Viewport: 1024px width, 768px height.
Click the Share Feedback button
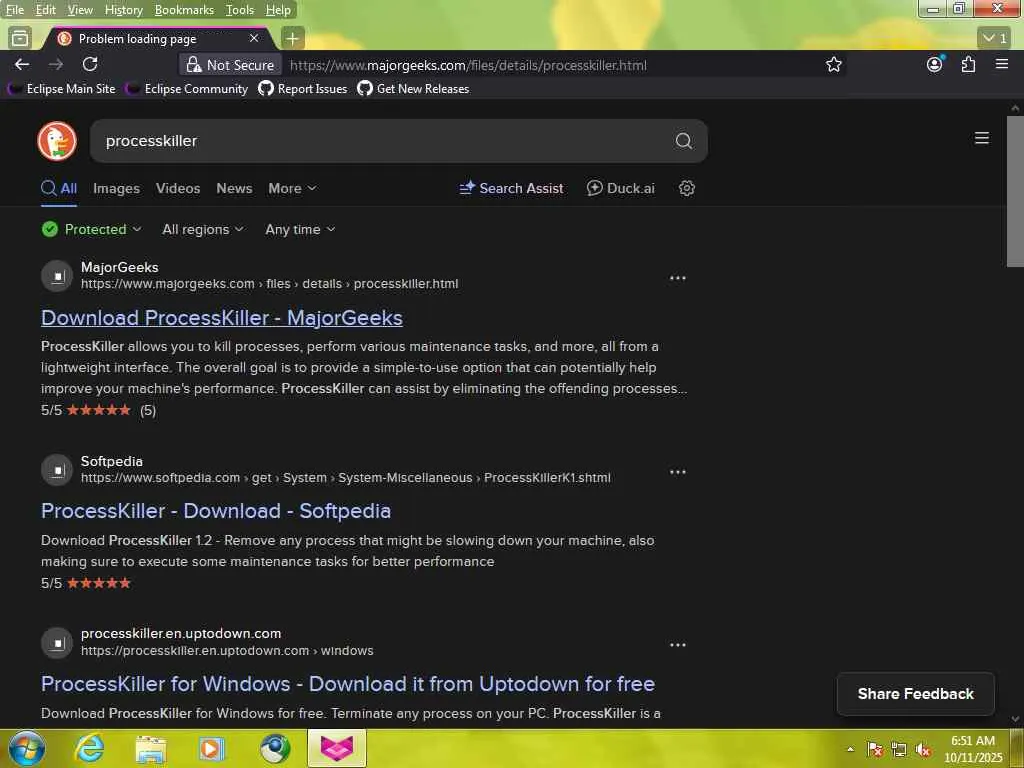click(916, 694)
